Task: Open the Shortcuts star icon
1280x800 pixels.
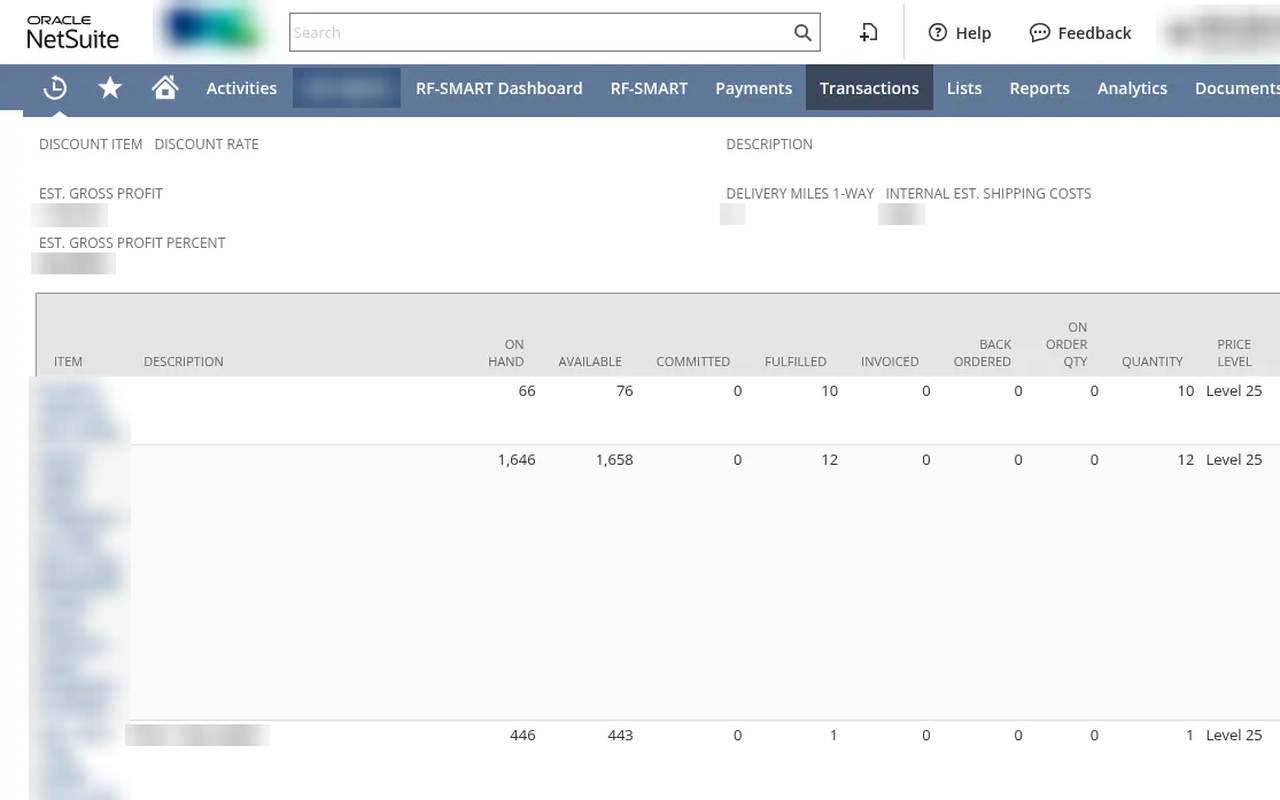Action: point(110,88)
